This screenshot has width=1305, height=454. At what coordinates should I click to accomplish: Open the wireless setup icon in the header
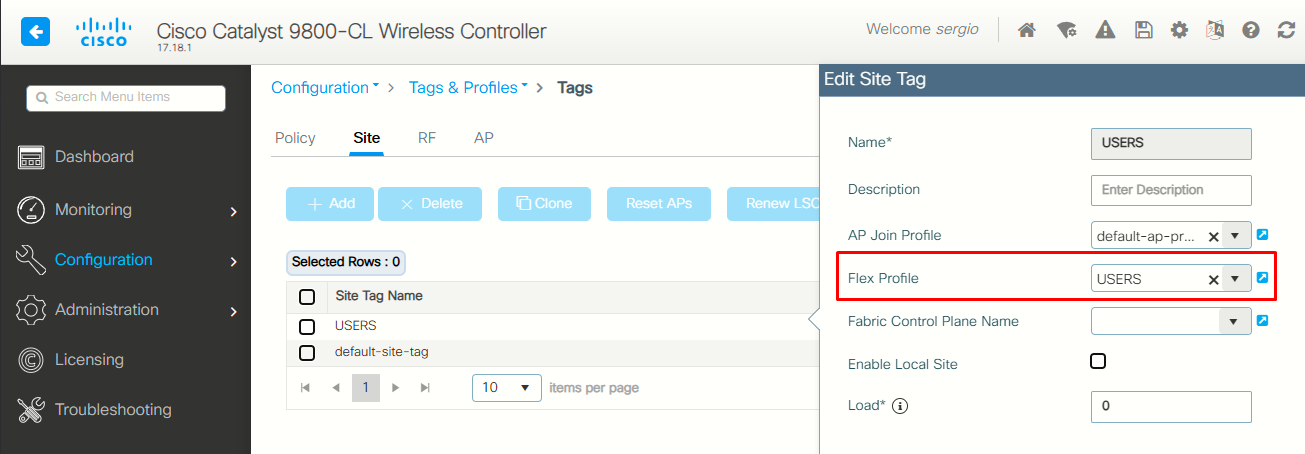[1067, 30]
